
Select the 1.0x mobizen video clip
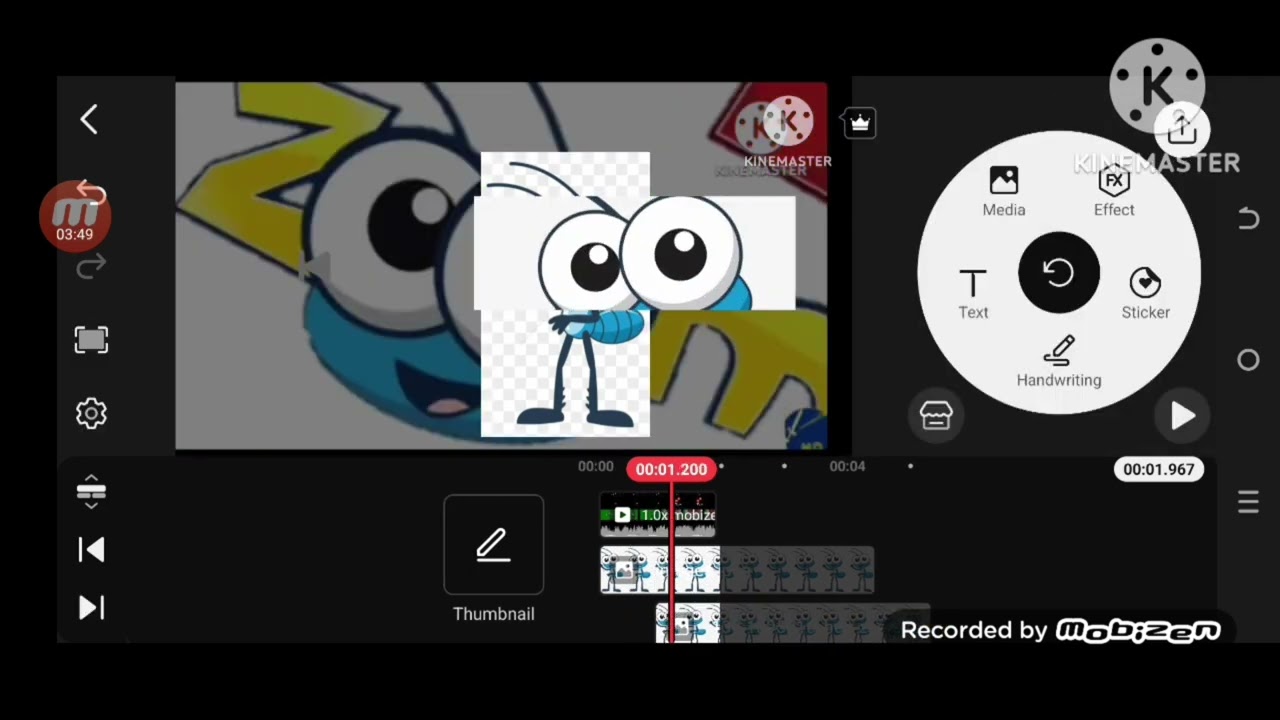657,514
